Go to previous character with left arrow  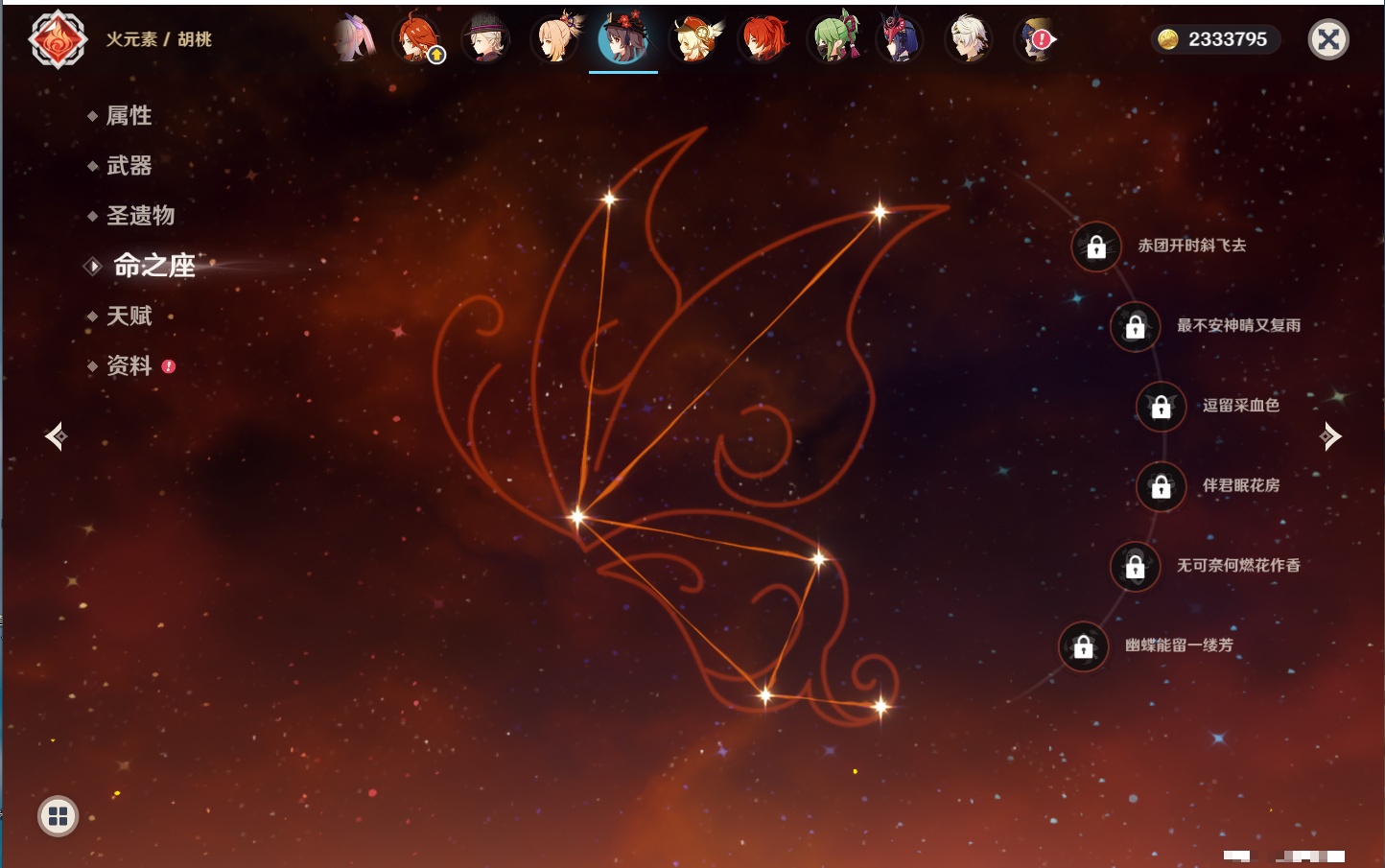56,436
